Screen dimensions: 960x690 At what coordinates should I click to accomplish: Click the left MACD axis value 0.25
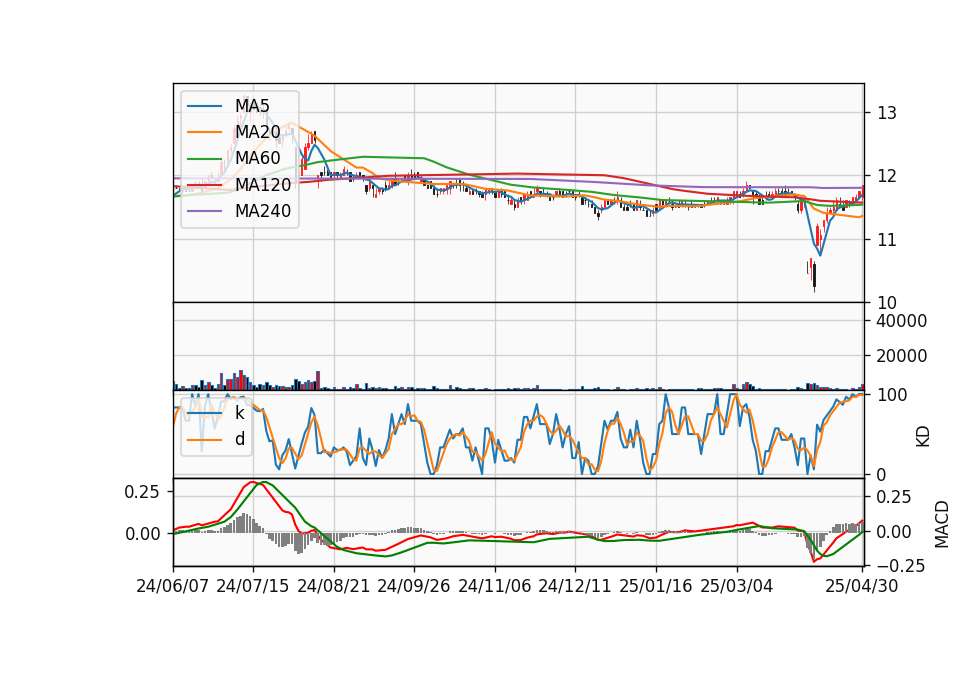[x=142, y=492]
